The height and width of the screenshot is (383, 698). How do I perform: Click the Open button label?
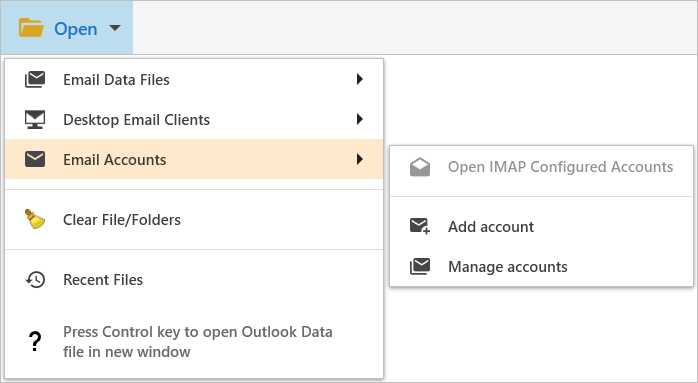(x=76, y=29)
